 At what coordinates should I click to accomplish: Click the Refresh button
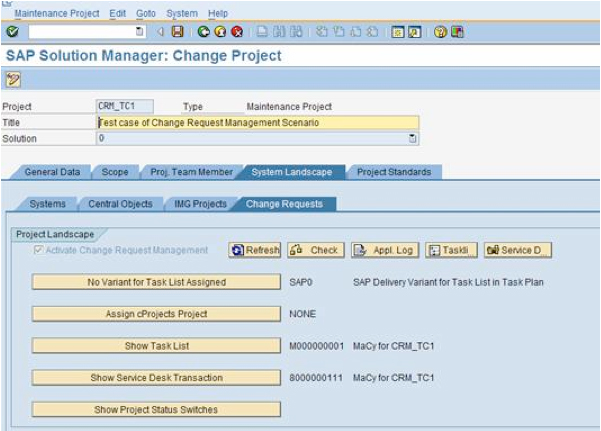[255, 250]
